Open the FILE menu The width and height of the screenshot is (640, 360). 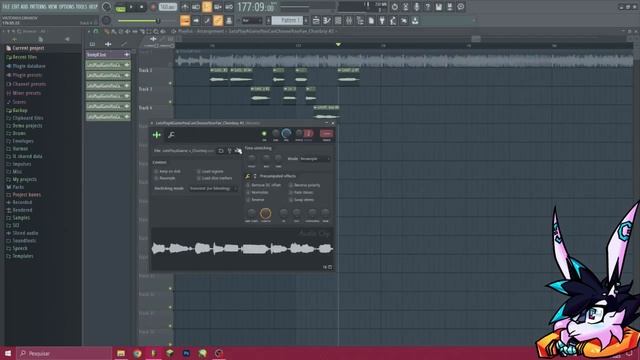click(6, 7)
